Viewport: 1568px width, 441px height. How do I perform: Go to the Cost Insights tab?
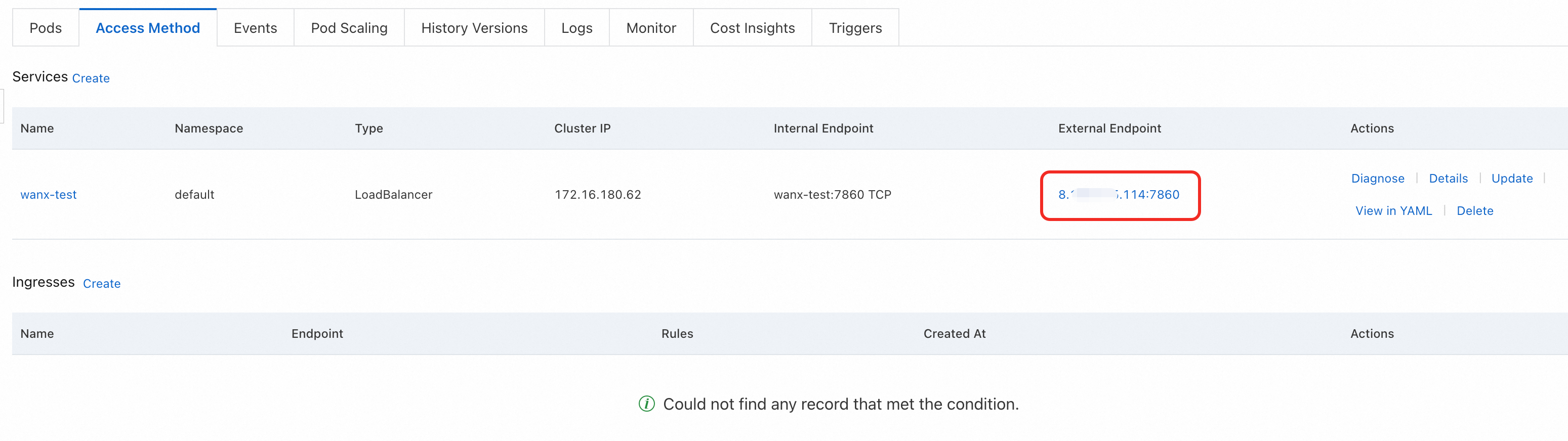point(752,28)
